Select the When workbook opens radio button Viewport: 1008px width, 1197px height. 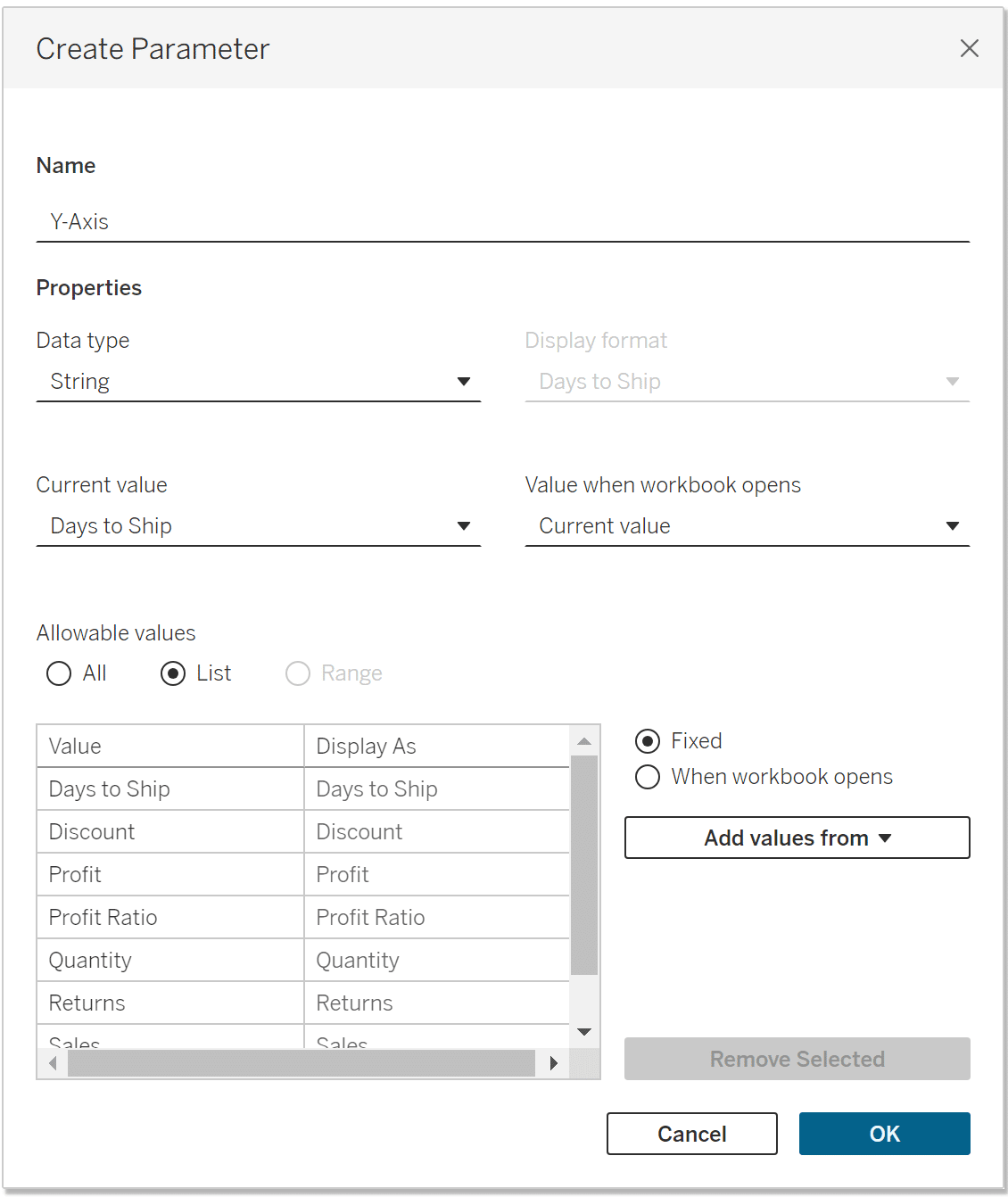click(648, 777)
